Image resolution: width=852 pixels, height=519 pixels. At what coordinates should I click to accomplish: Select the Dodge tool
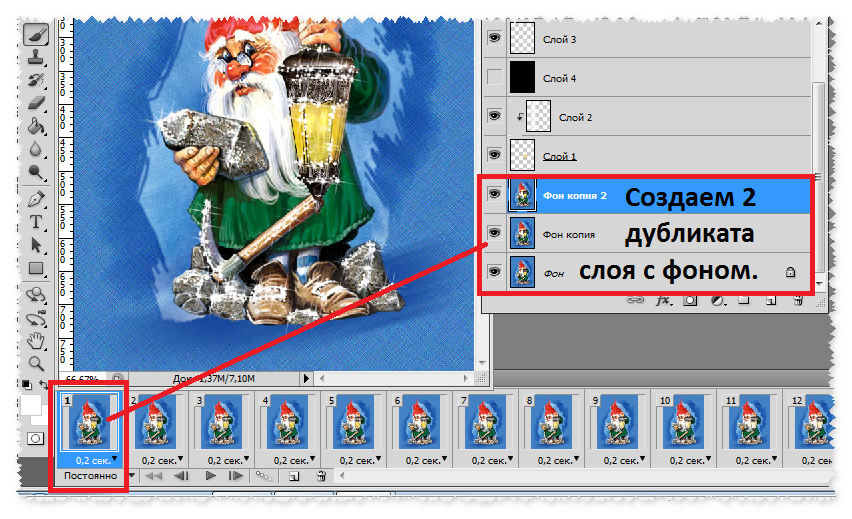[x=36, y=172]
